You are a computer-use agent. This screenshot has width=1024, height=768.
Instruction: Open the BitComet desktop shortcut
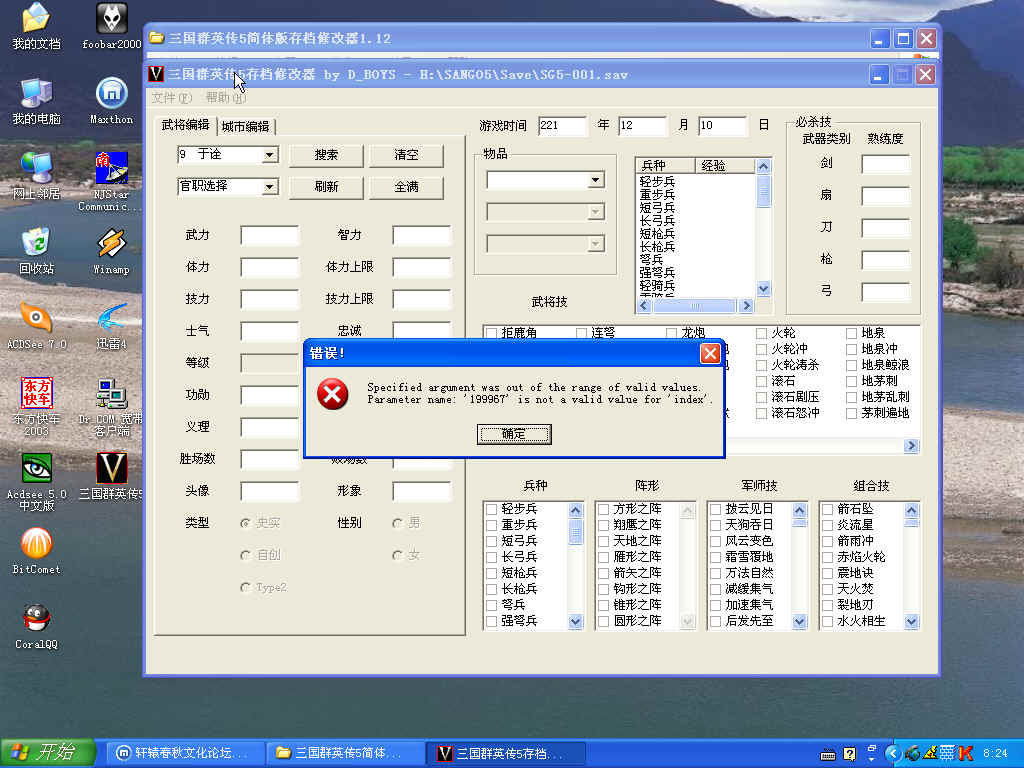click(36, 543)
